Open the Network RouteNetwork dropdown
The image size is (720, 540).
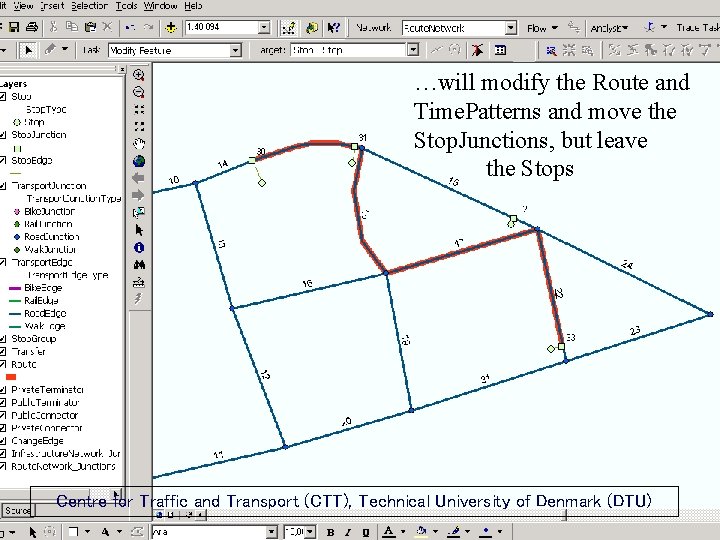click(x=511, y=28)
